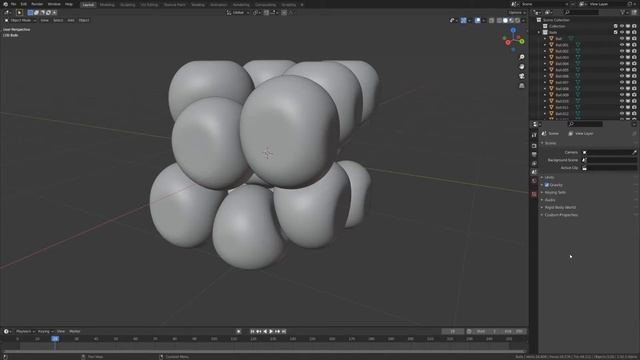Select the Scene Collection row in outliner
Viewport: 640px width, 360px height.
[x=556, y=20]
